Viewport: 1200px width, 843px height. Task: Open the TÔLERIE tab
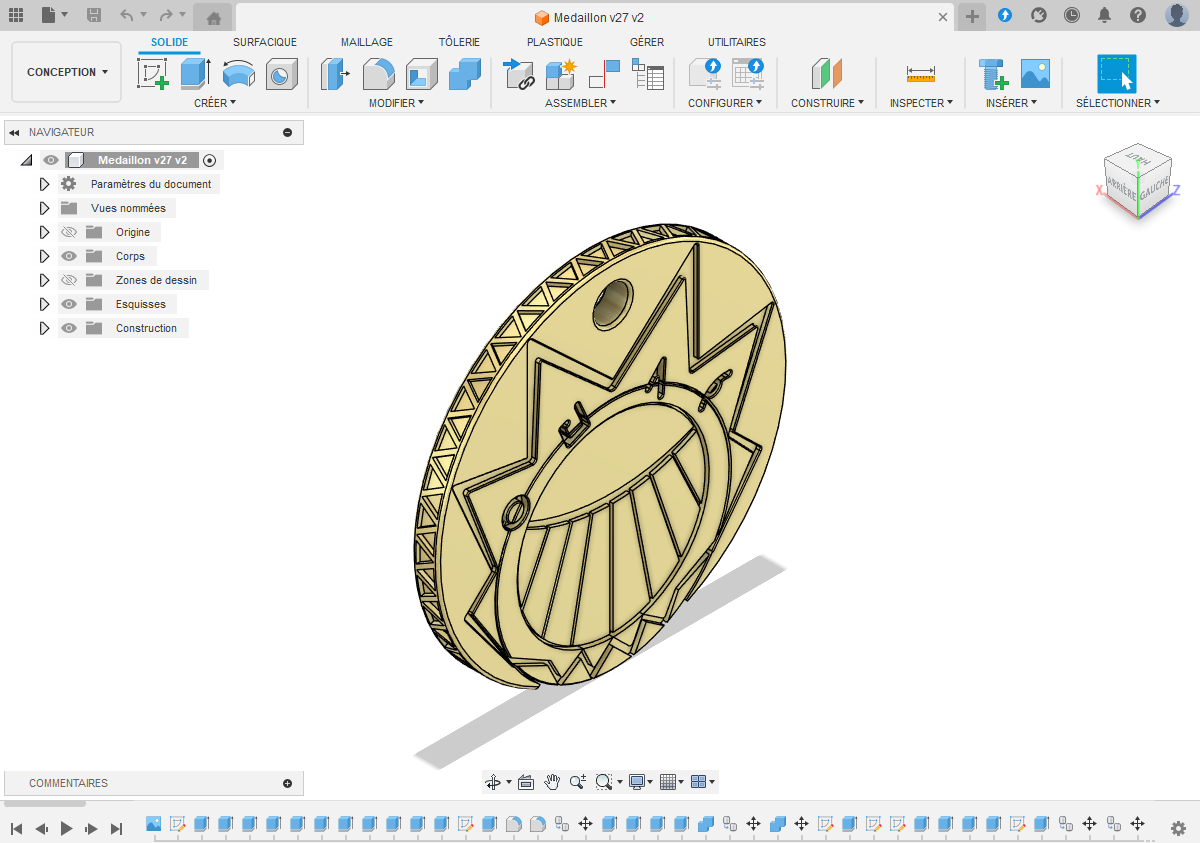(459, 42)
